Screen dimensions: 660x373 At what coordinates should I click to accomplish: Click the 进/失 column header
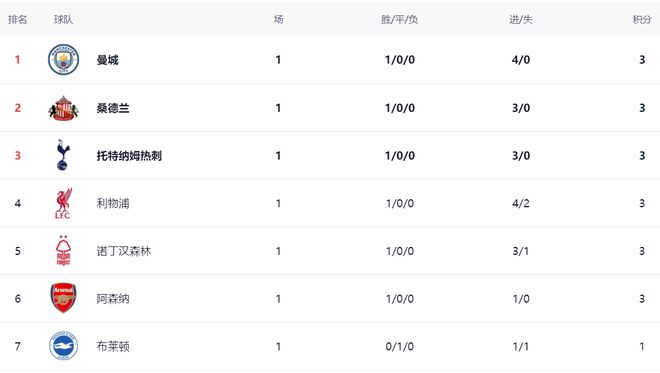tap(521, 19)
